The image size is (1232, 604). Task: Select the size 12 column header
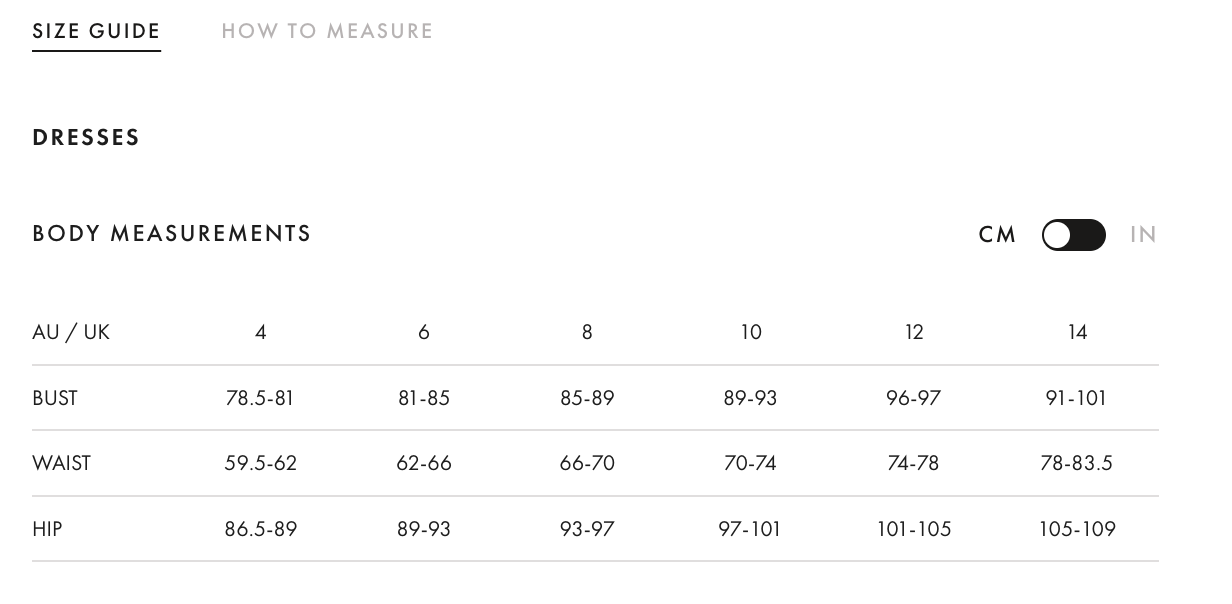pyautogui.click(x=914, y=332)
